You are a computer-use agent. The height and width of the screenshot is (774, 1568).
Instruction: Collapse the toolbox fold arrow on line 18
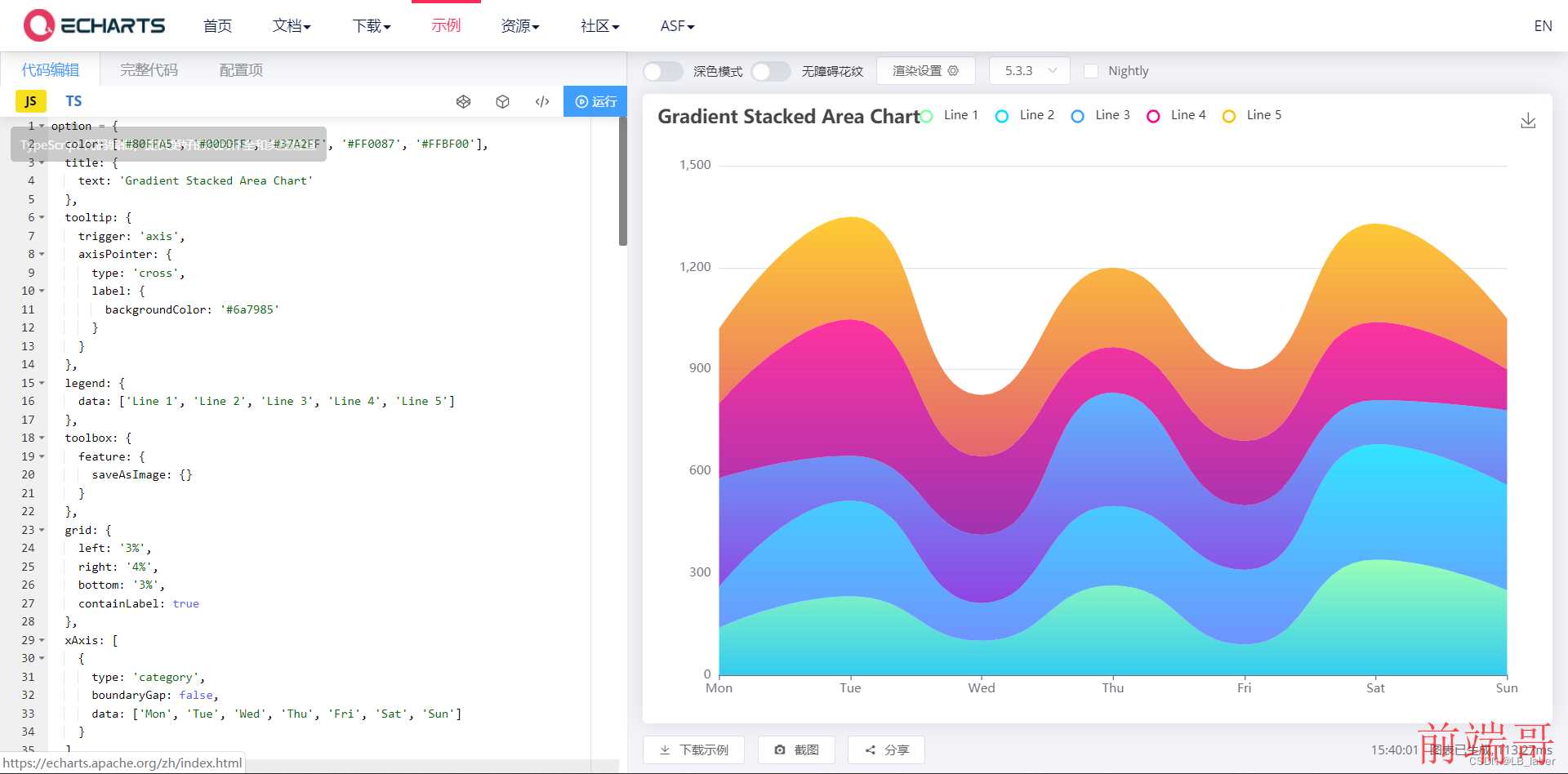click(x=42, y=438)
